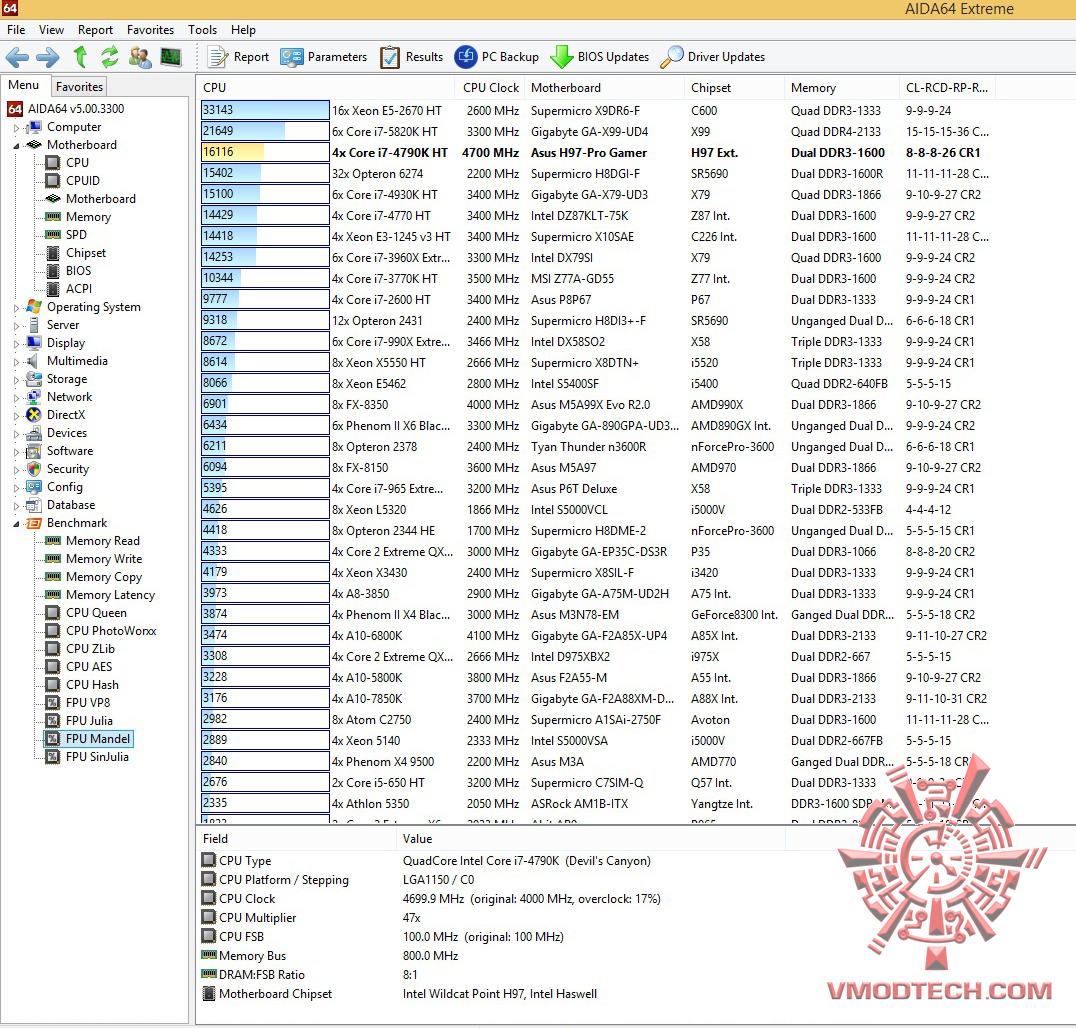
Task: Sort results by CPU column header
Action: (x=325, y=88)
